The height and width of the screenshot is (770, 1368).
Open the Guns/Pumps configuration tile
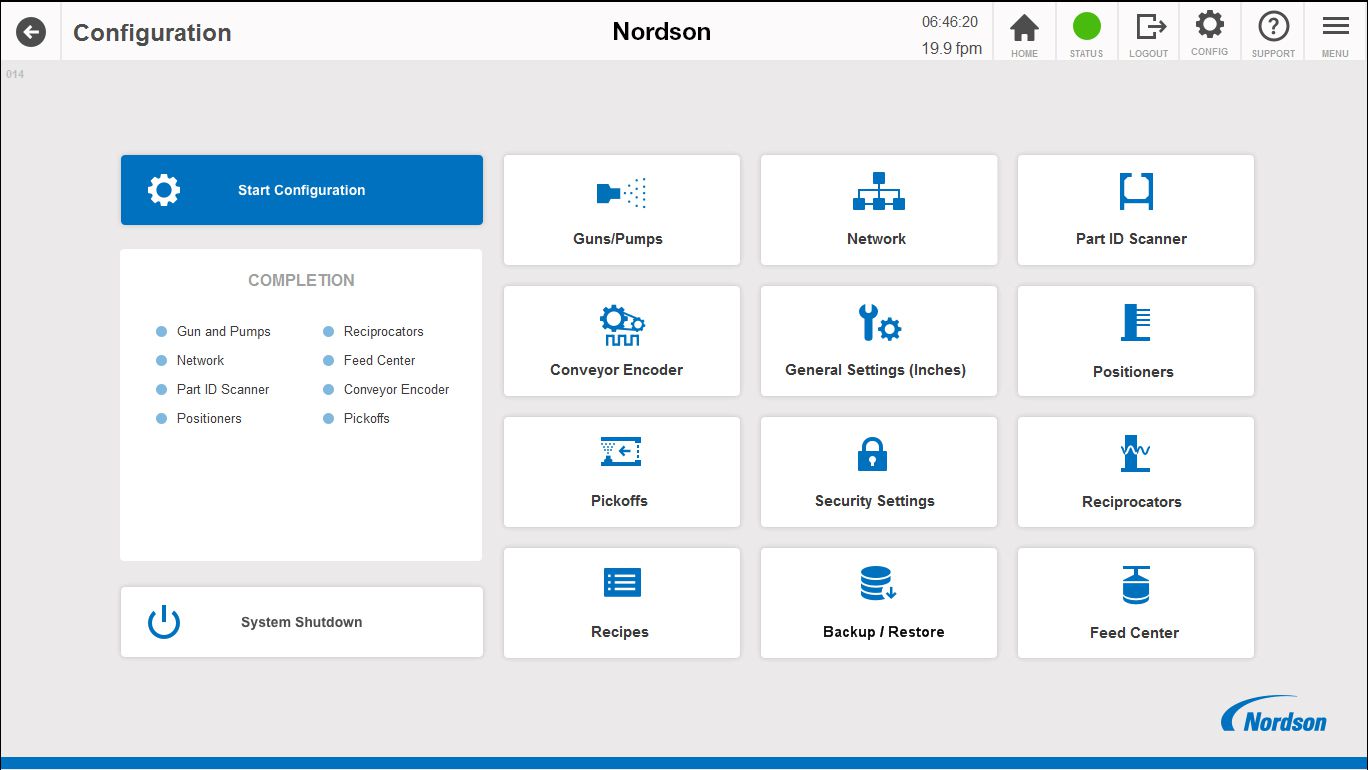point(621,210)
